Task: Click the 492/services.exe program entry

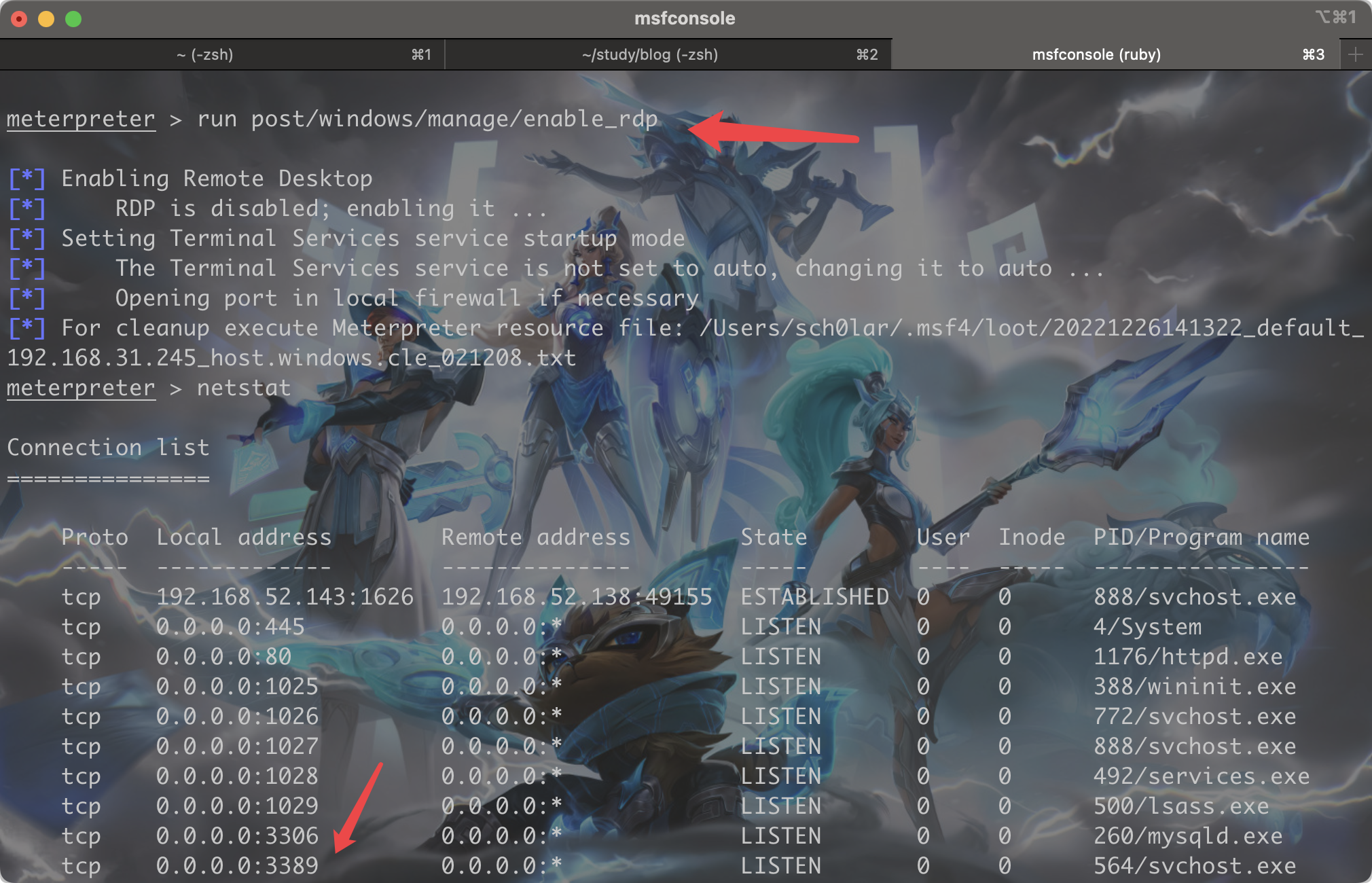Action: [x=1202, y=776]
